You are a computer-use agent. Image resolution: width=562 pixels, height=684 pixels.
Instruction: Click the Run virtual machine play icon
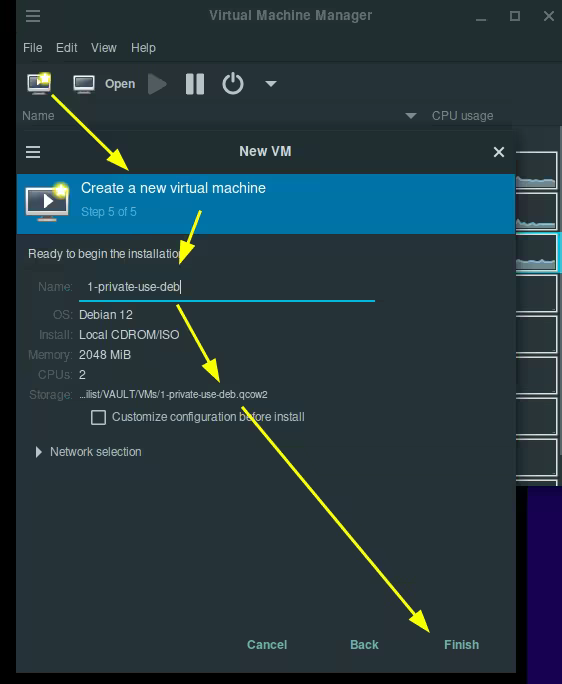157,84
